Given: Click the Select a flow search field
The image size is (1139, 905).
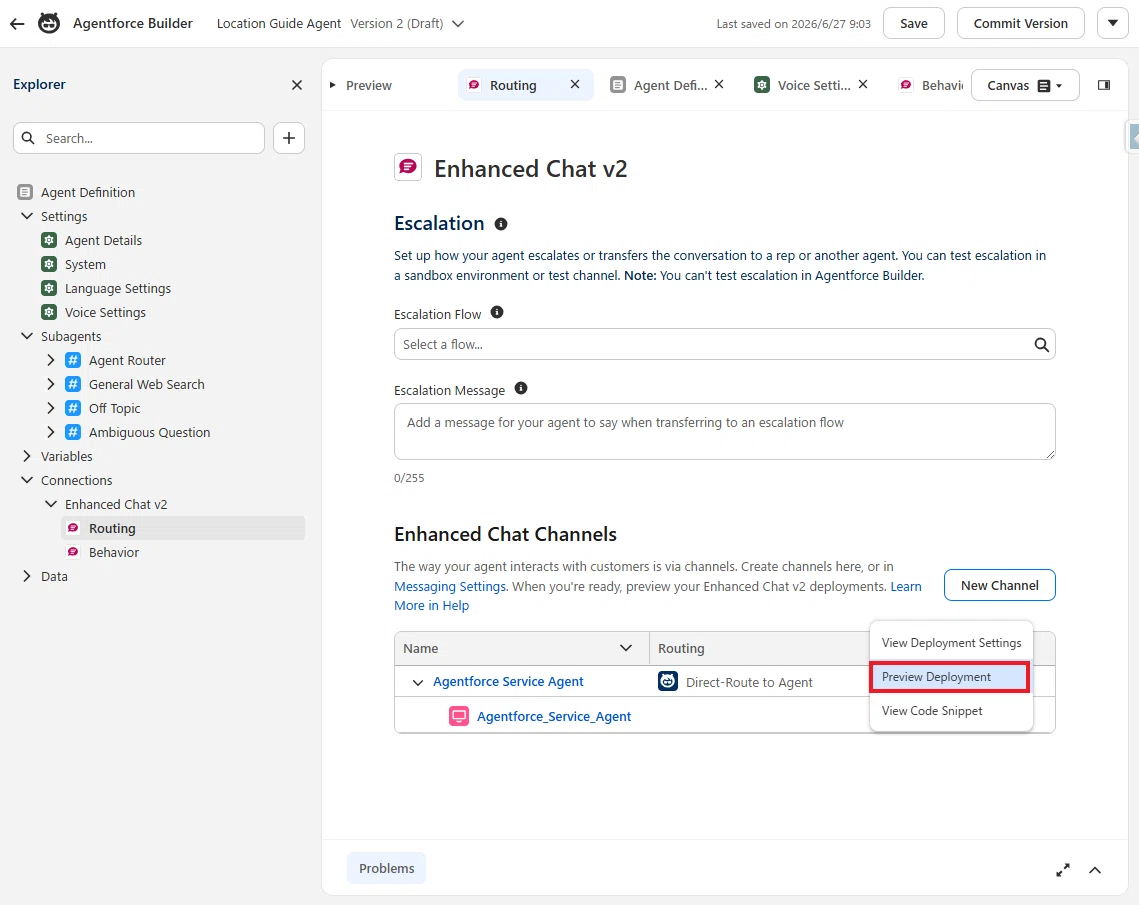Looking at the screenshot, I should (724, 344).
